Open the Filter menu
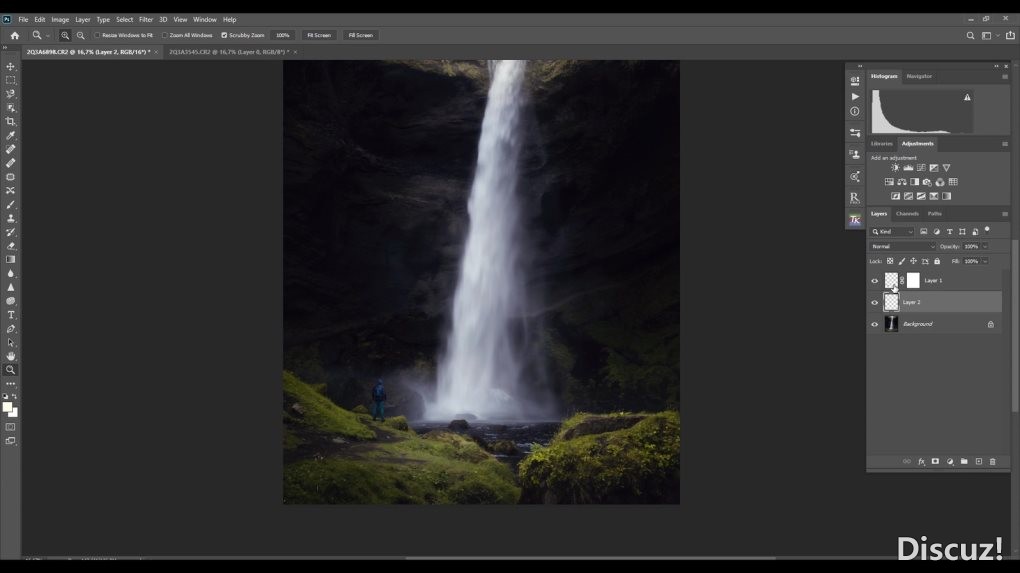Screen dimensions: 1020x573 [x=146, y=20]
